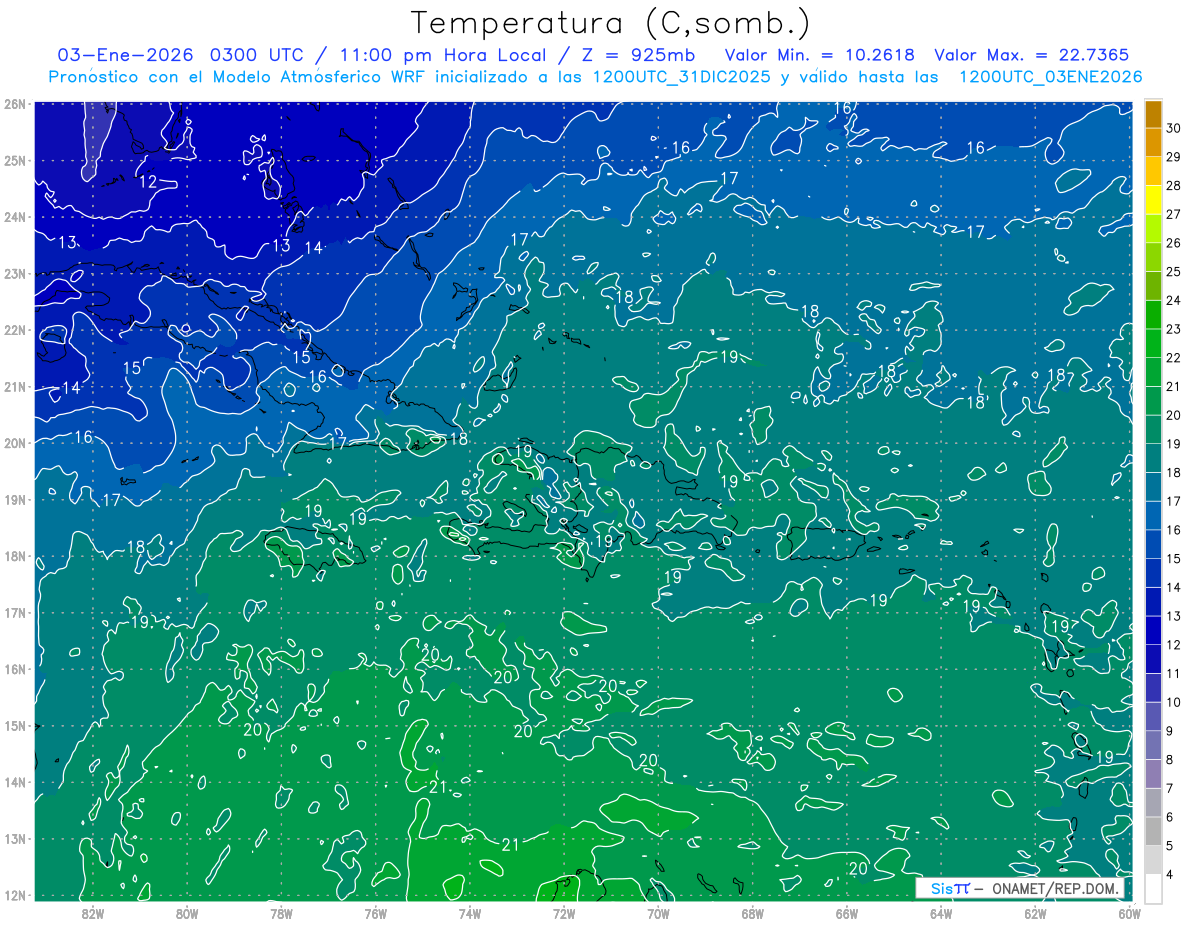Pick the brown-orange swatch above 30 on scale

pyautogui.click(x=1153, y=114)
